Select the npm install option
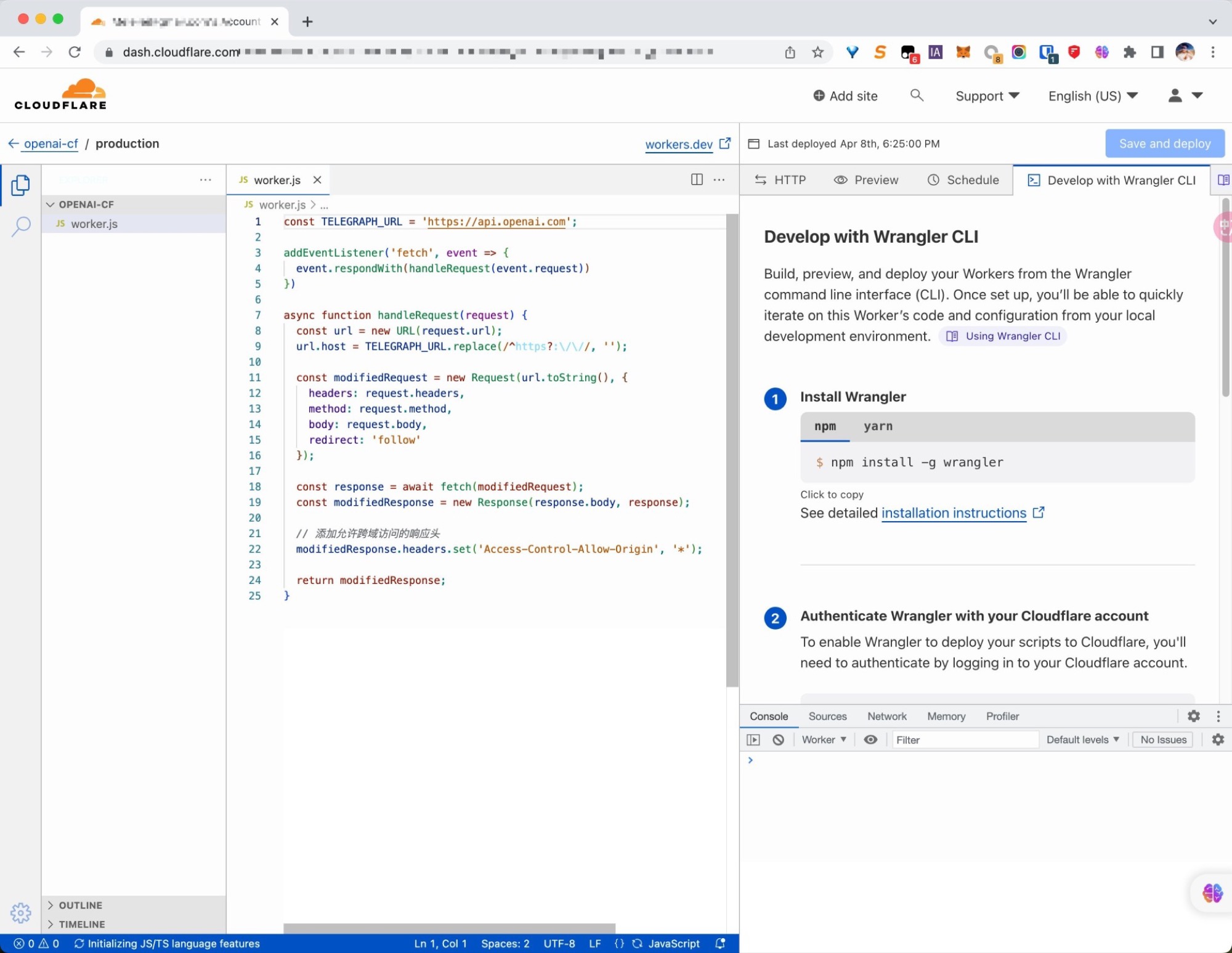This screenshot has width=1232, height=953. click(825, 426)
